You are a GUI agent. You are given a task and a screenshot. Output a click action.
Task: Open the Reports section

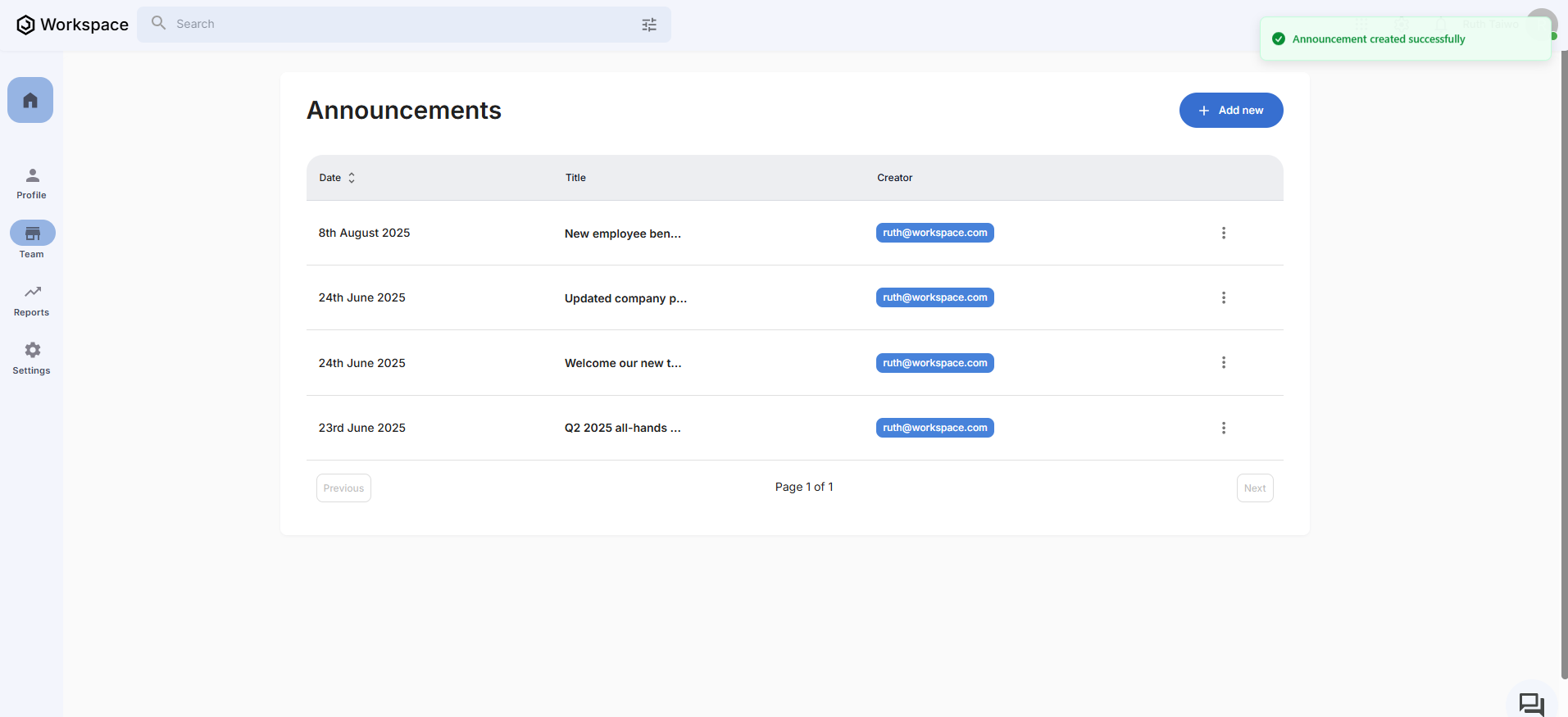coord(32,300)
